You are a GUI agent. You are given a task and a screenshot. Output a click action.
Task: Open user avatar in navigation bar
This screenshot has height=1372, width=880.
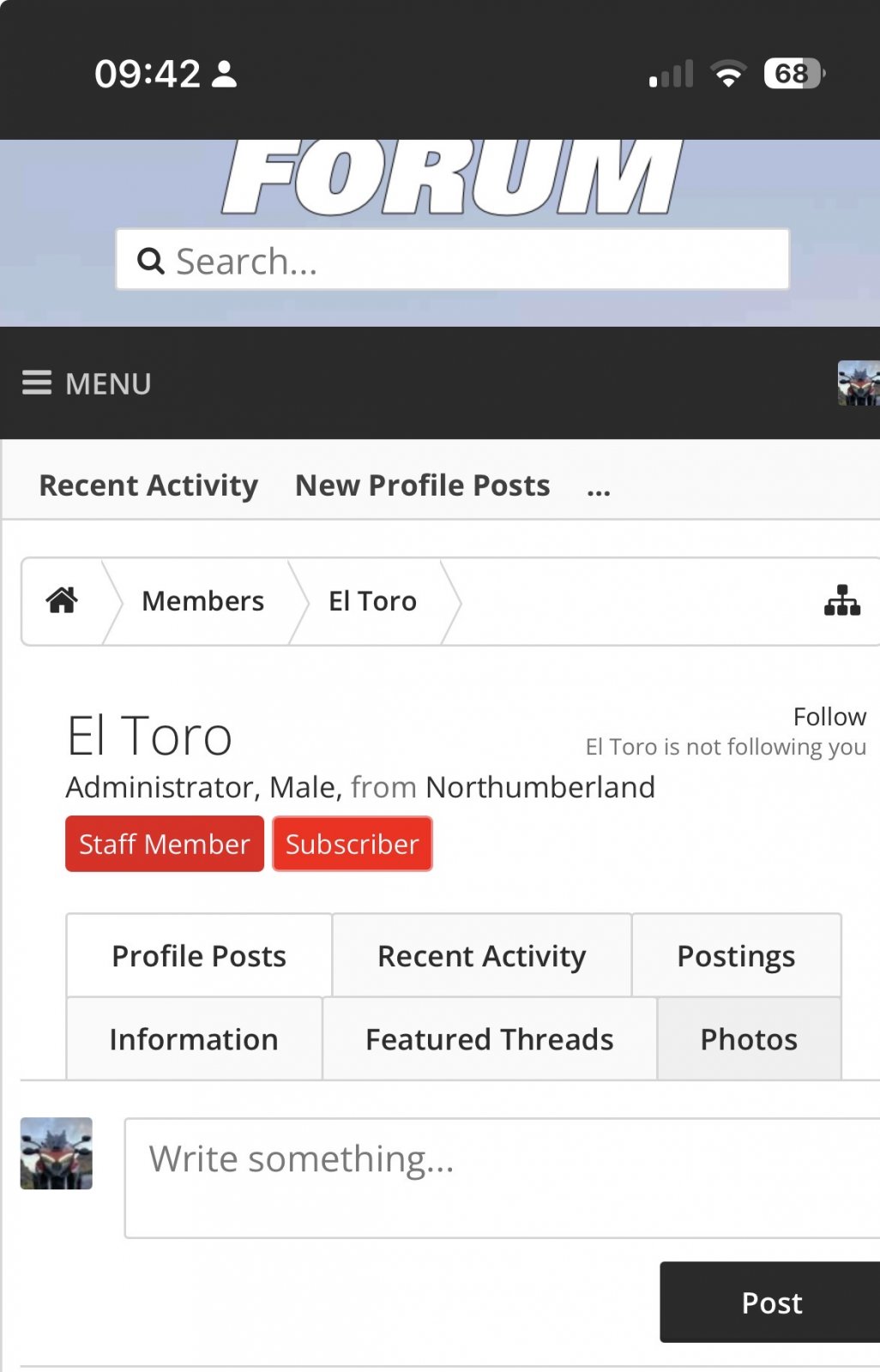[858, 382]
